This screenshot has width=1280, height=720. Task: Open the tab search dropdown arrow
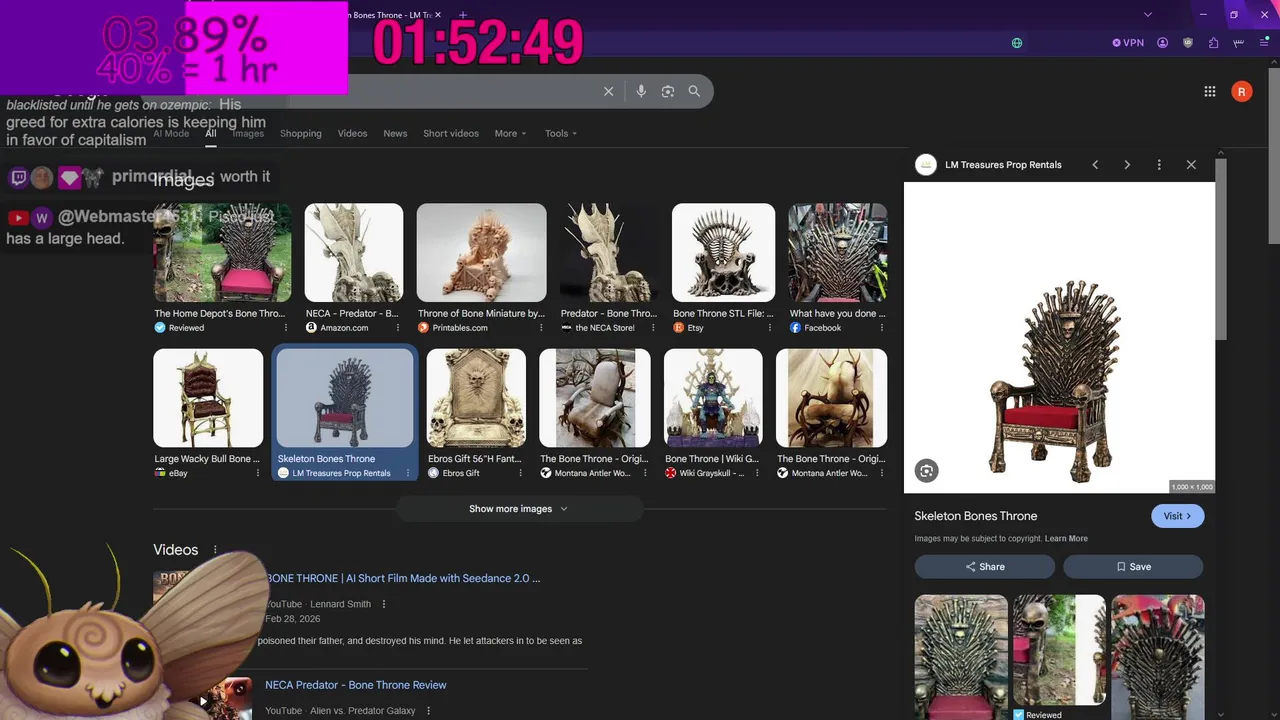(x=1148, y=15)
